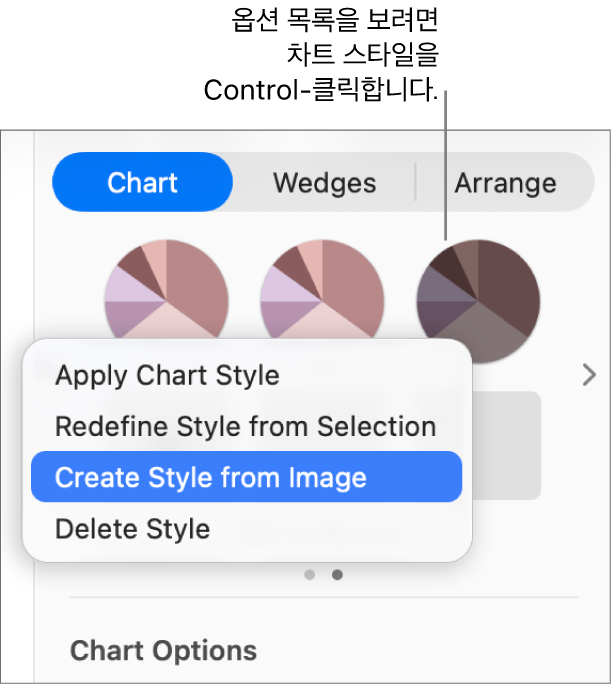Click the second styles page dot
The image size is (611, 686).
(338, 575)
